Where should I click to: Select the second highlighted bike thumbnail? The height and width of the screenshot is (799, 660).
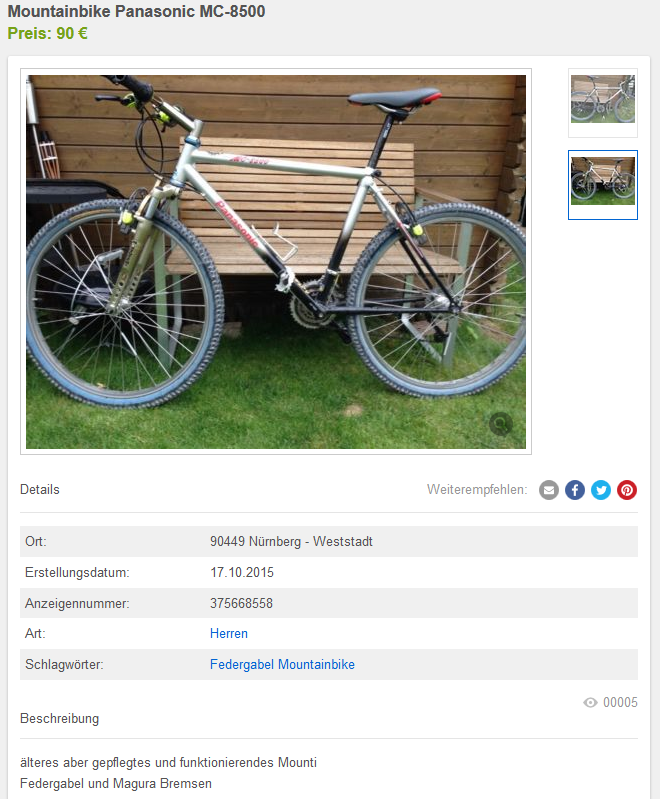[x=603, y=185]
